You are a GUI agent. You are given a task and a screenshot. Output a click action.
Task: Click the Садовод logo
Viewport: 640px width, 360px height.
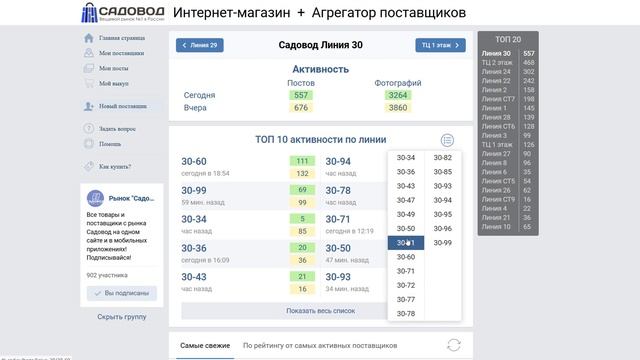[123, 12]
